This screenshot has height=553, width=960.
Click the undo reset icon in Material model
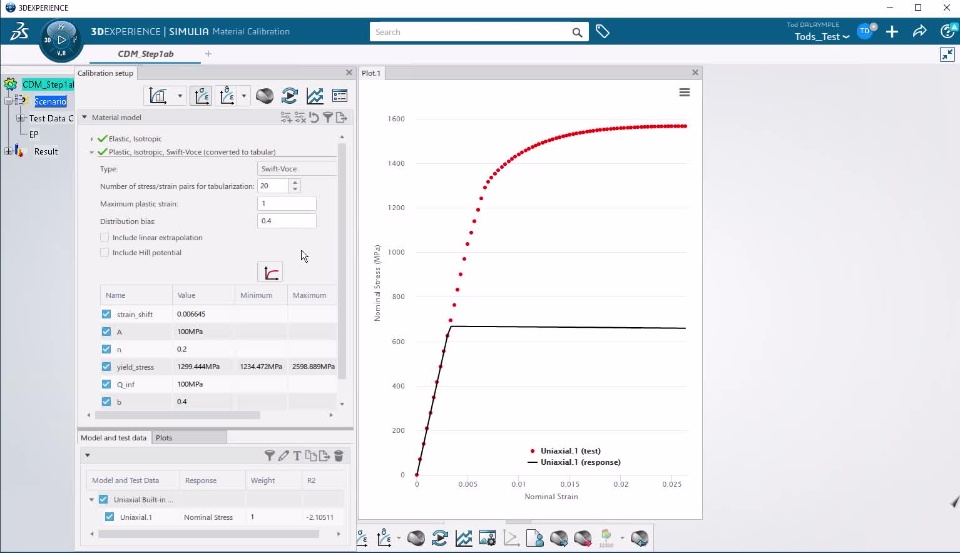click(314, 117)
